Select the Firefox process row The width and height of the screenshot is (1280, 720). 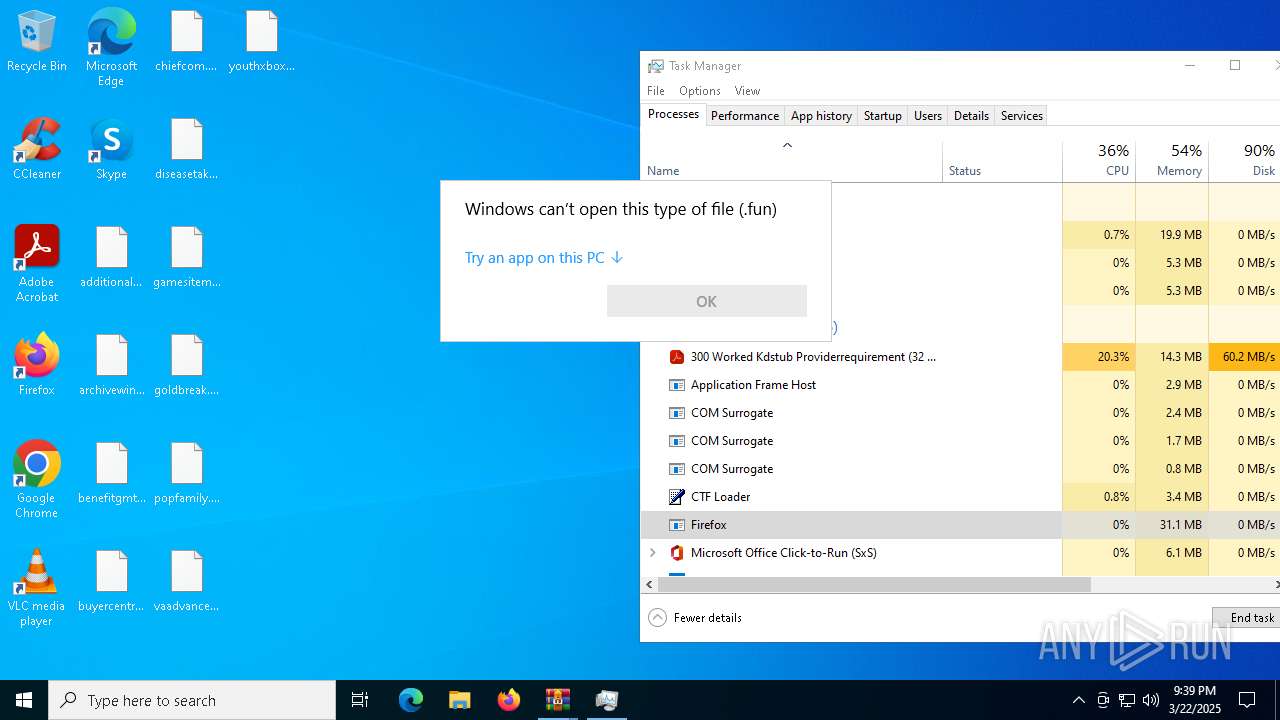pos(960,525)
